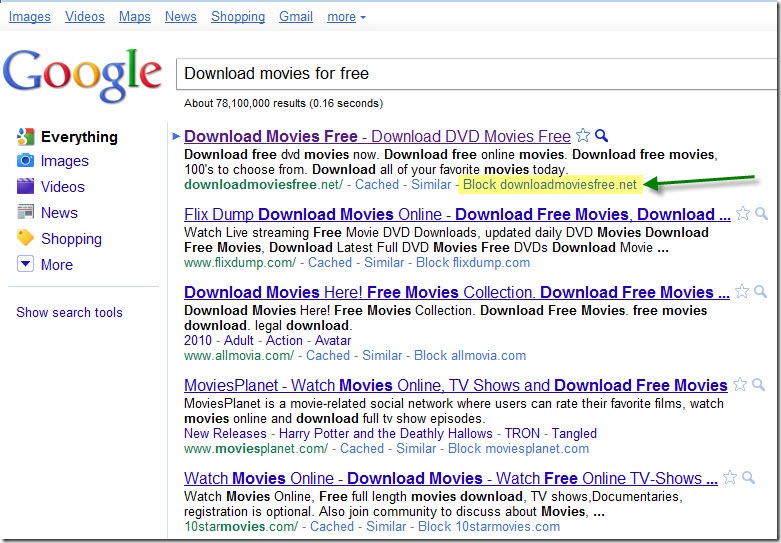Open the 2010 sitelink under allmovia
Image resolution: width=781 pixels, height=543 pixels.
coord(198,340)
